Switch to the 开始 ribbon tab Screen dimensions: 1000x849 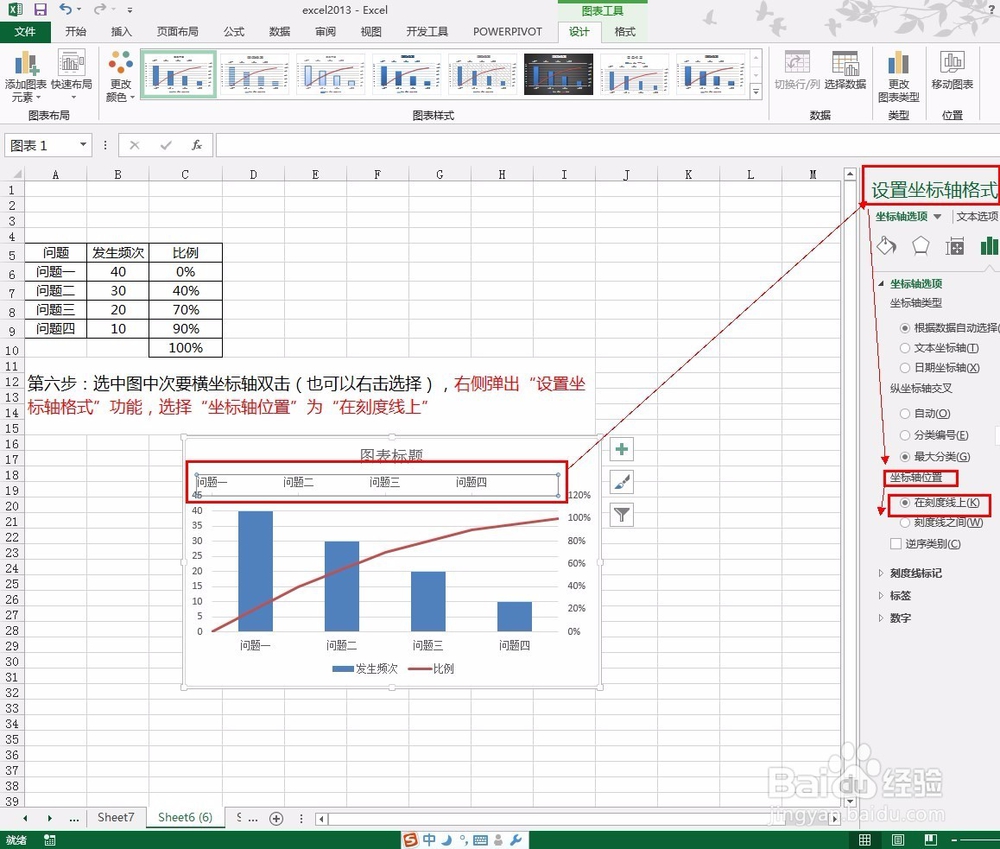(75, 31)
